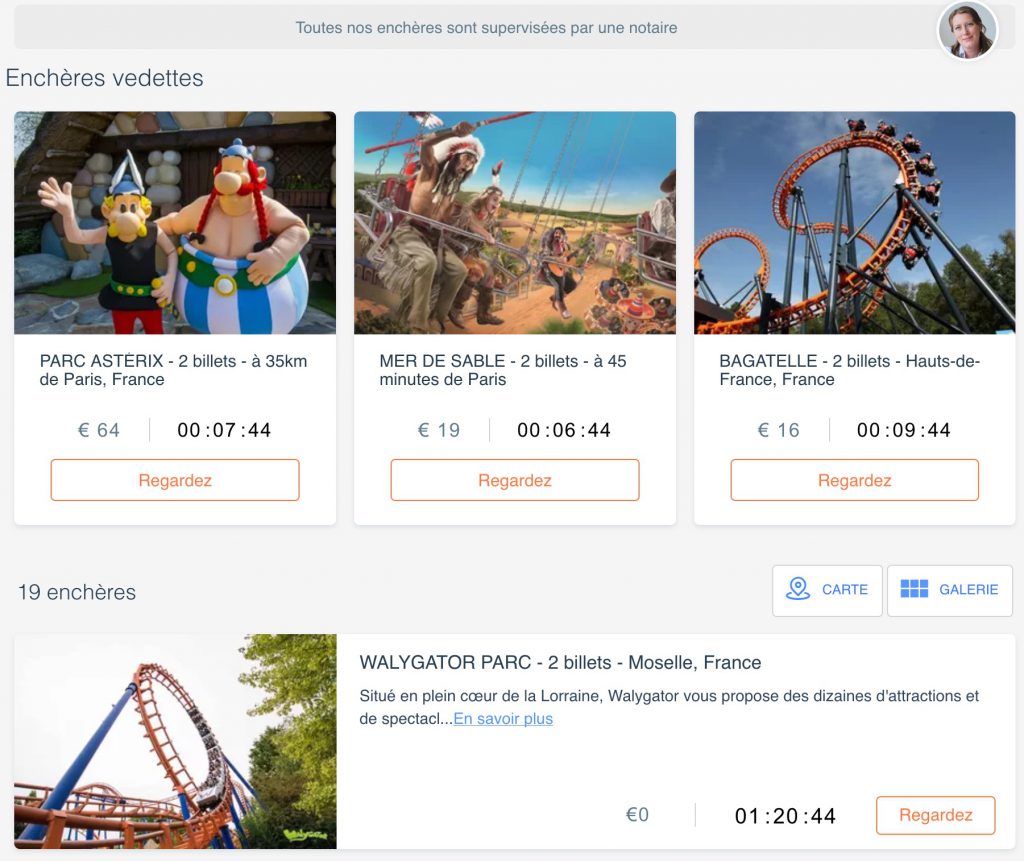1024x861 pixels.
Task: Click the 00:09:44 countdown timer
Action: coord(903,430)
